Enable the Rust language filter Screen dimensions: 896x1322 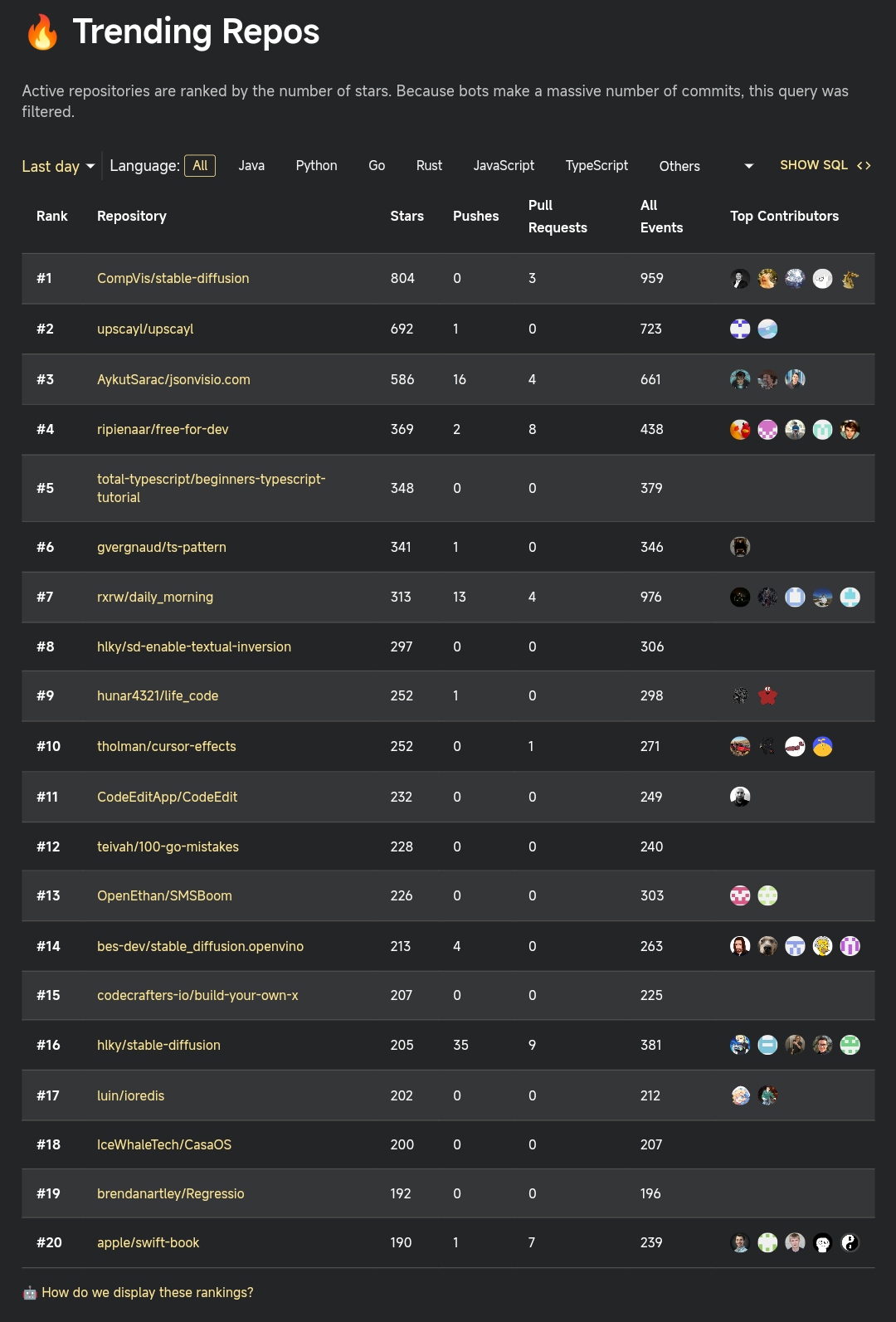tap(429, 165)
